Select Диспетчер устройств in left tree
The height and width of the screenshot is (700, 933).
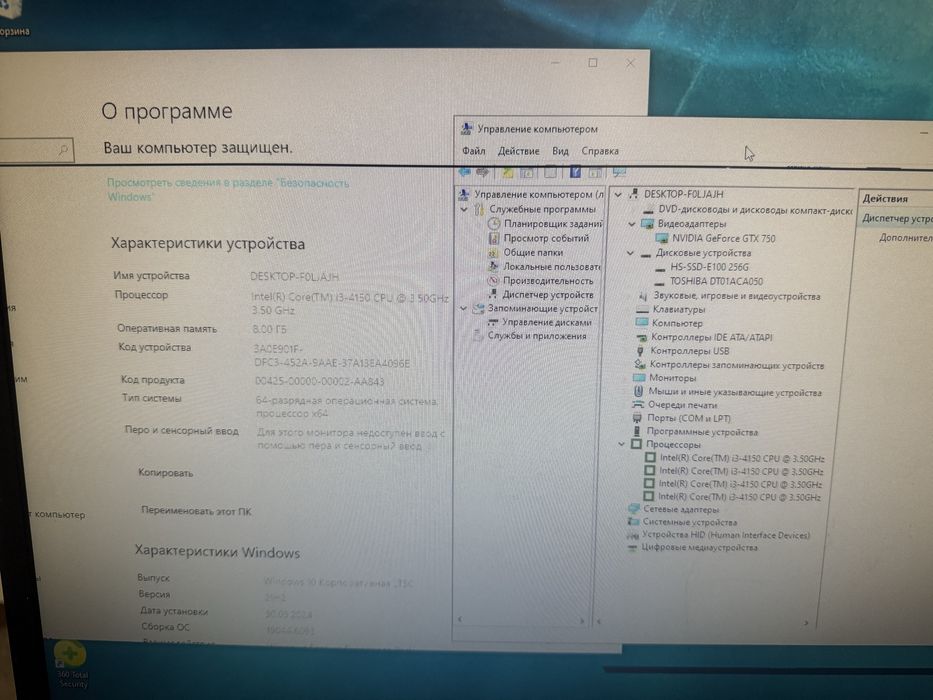pos(547,295)
